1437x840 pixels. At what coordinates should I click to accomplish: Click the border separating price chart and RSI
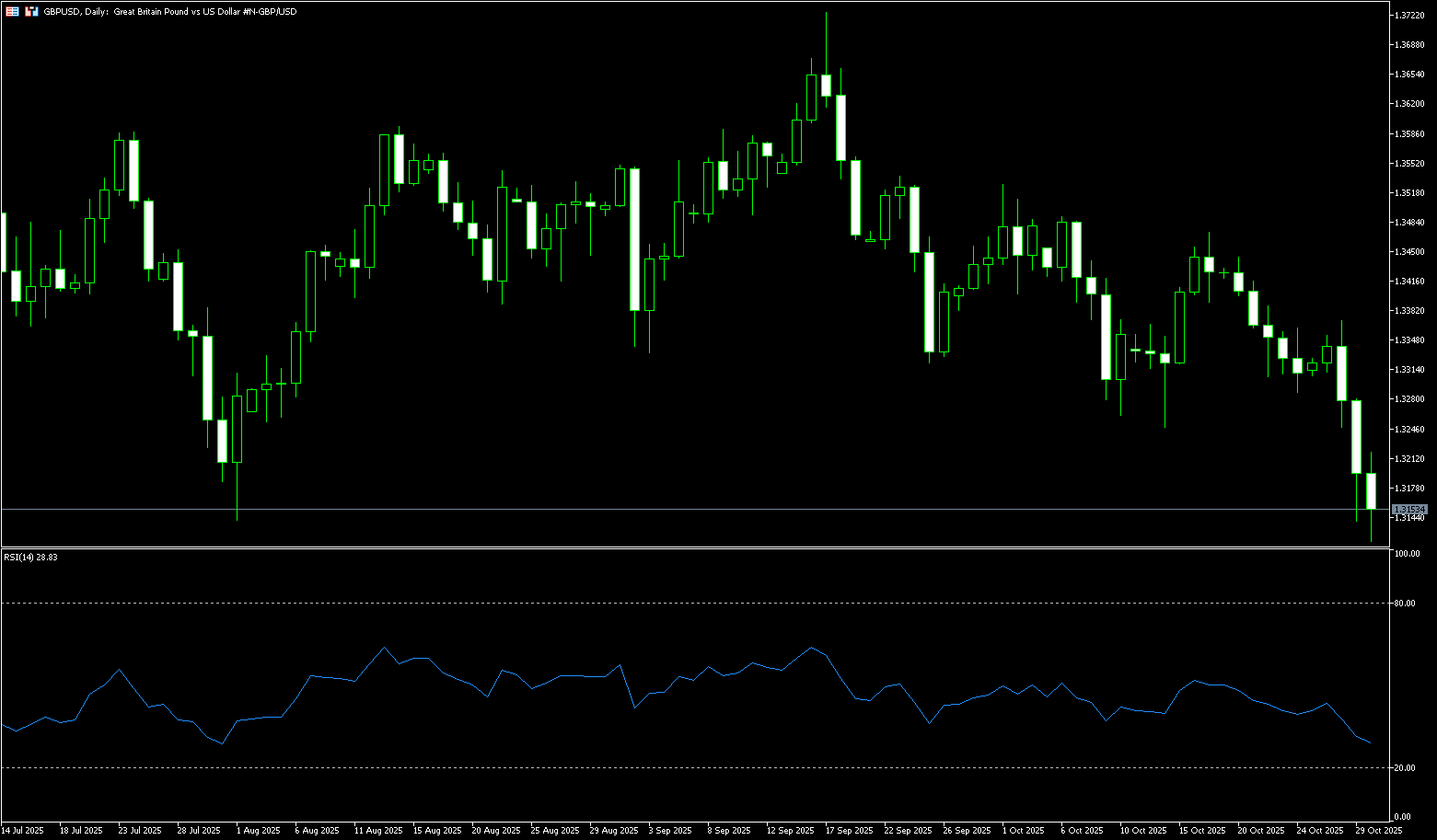tap(695, 547)
